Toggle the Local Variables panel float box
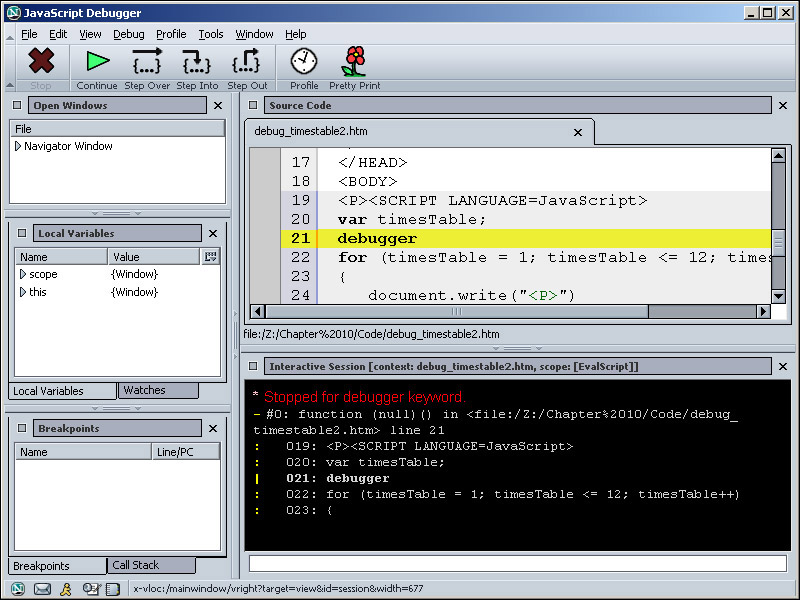The width and height of the screenshot is (800, 600). pyautogui.click(x=22, y=233)
